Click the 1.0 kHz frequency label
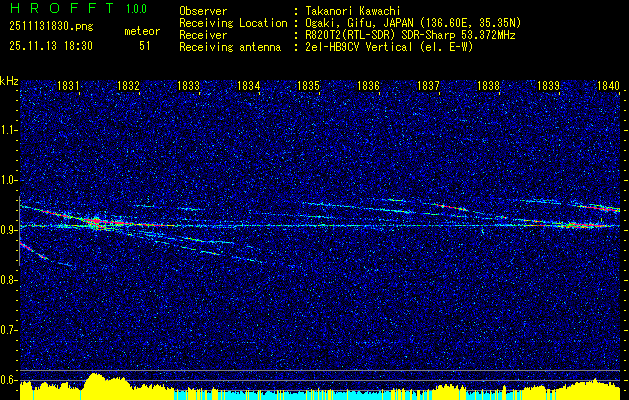 8,180
